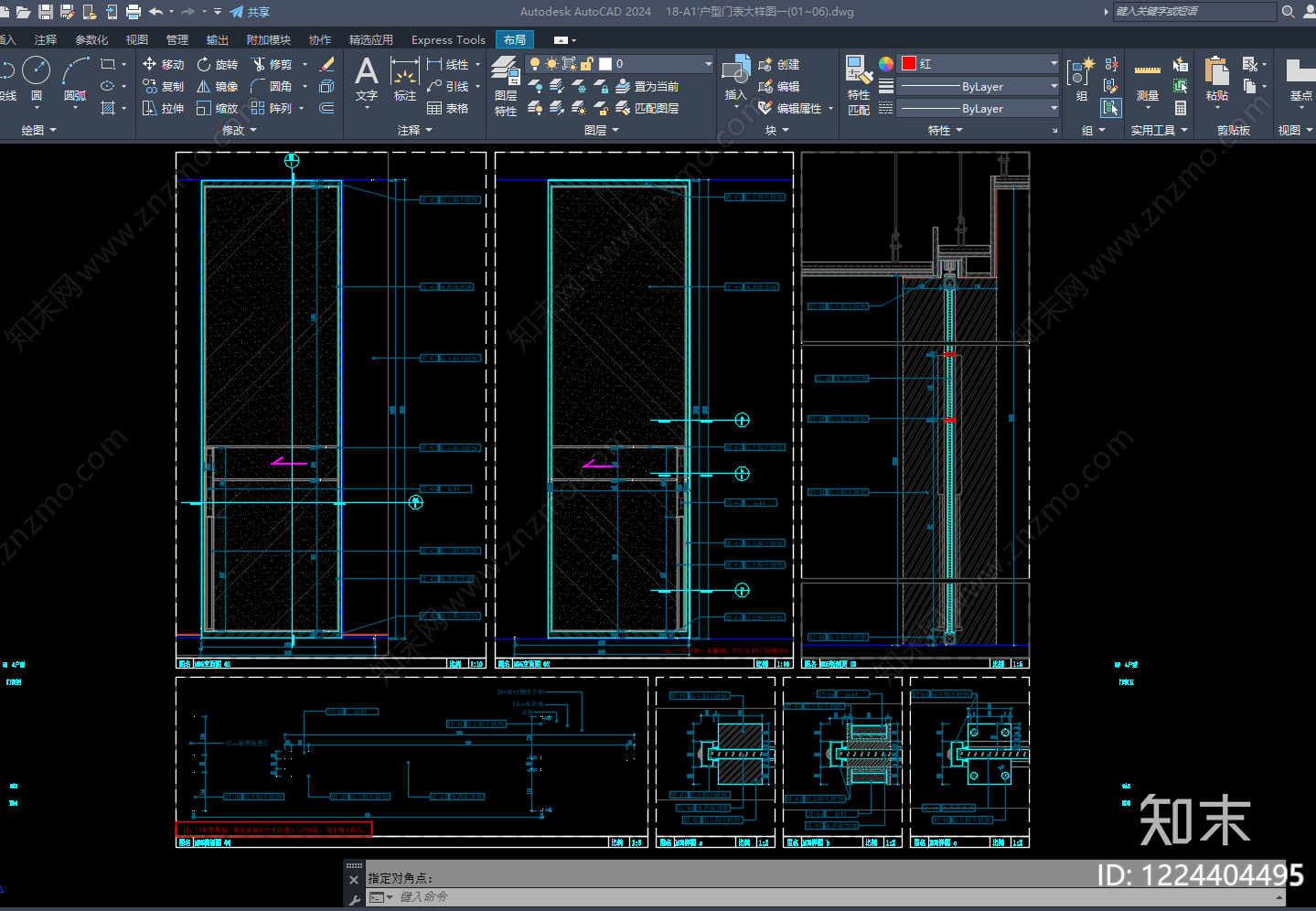Viewport: 1316px width, 911px height.
Task: Select the Text (文字) annotation tool
Action: click(367, 79)
